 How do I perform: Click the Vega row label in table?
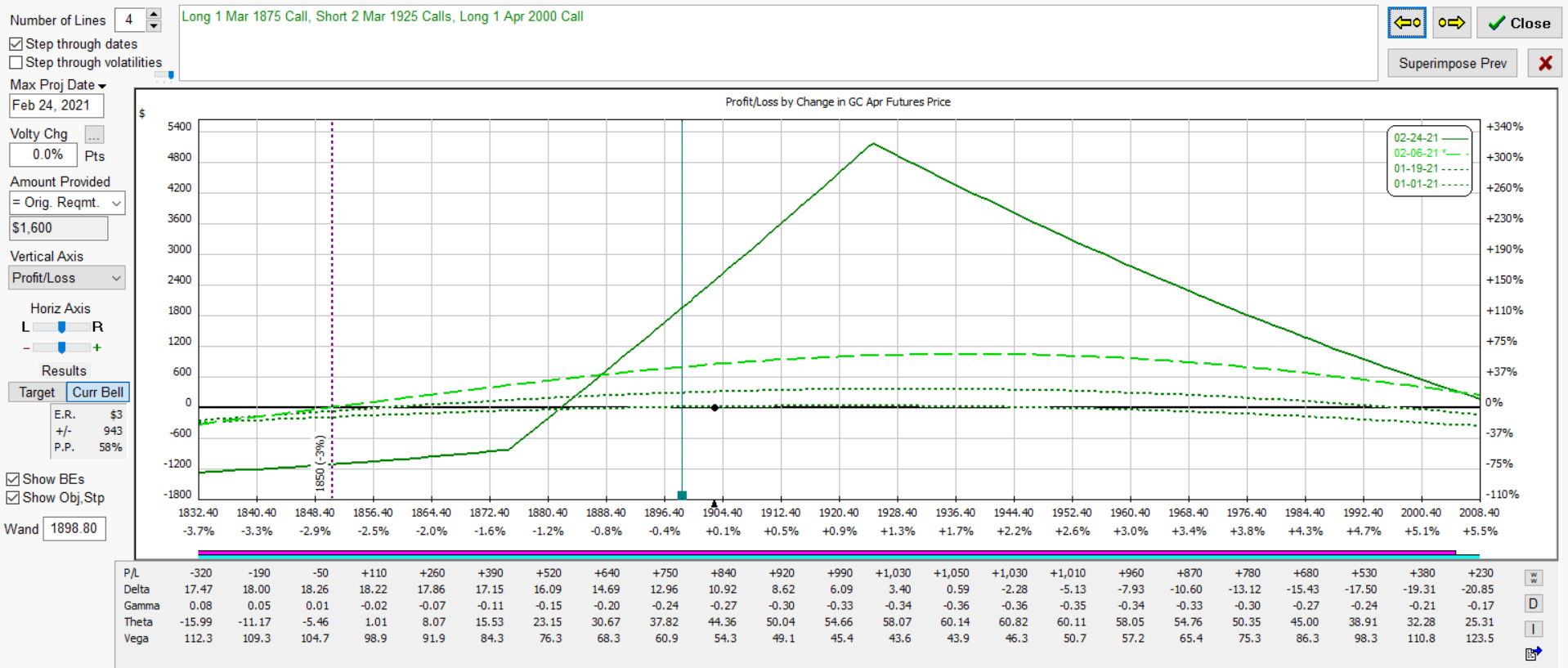(136, 639)
